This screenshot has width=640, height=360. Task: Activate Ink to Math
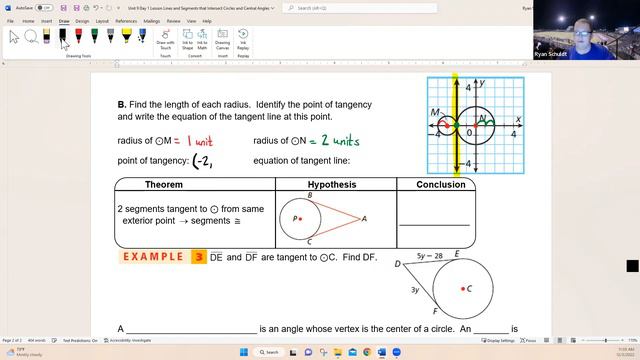tap(202, 39)
